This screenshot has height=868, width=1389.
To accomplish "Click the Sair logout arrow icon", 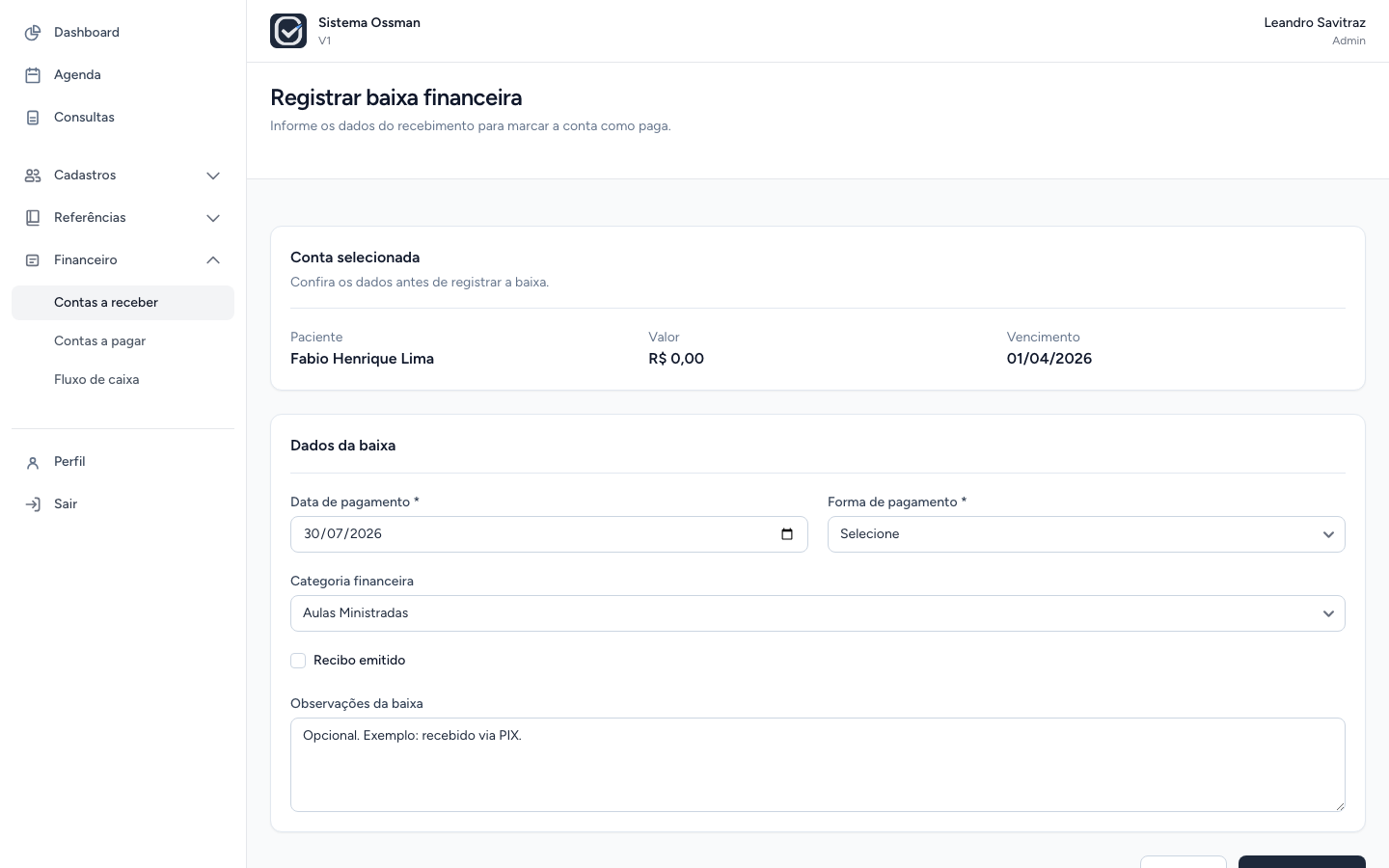I will pos(33,504).
